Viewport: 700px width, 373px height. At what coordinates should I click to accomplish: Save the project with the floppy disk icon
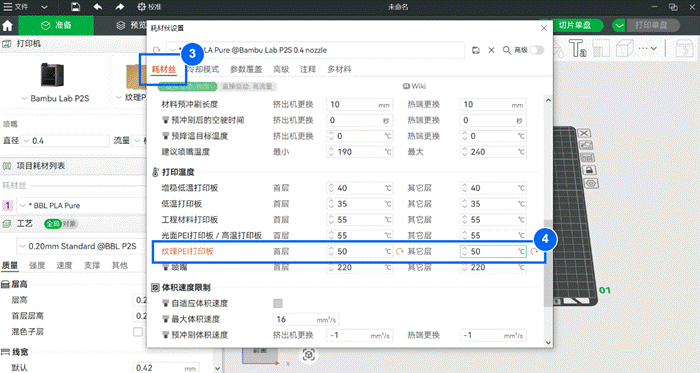[x=75, y=7]
